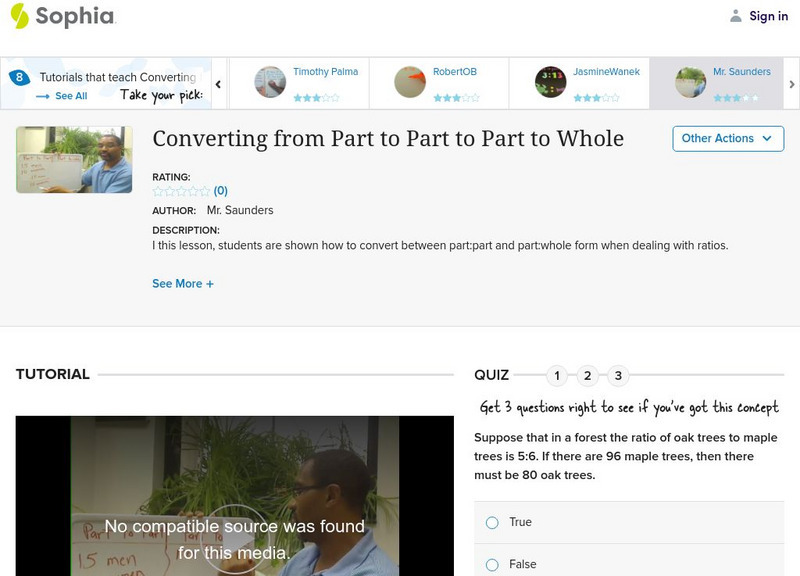
Task: Select the False answer radio button
Action: [x=492, y=564]
